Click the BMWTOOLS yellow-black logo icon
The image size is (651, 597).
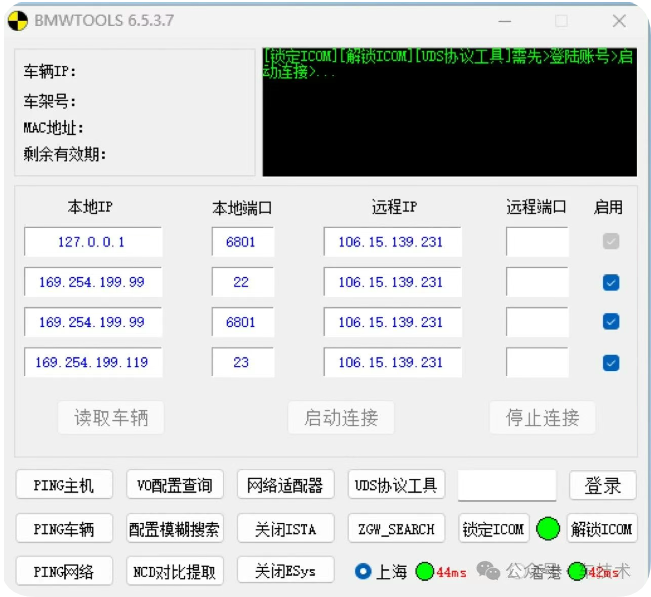coord(18,21)
